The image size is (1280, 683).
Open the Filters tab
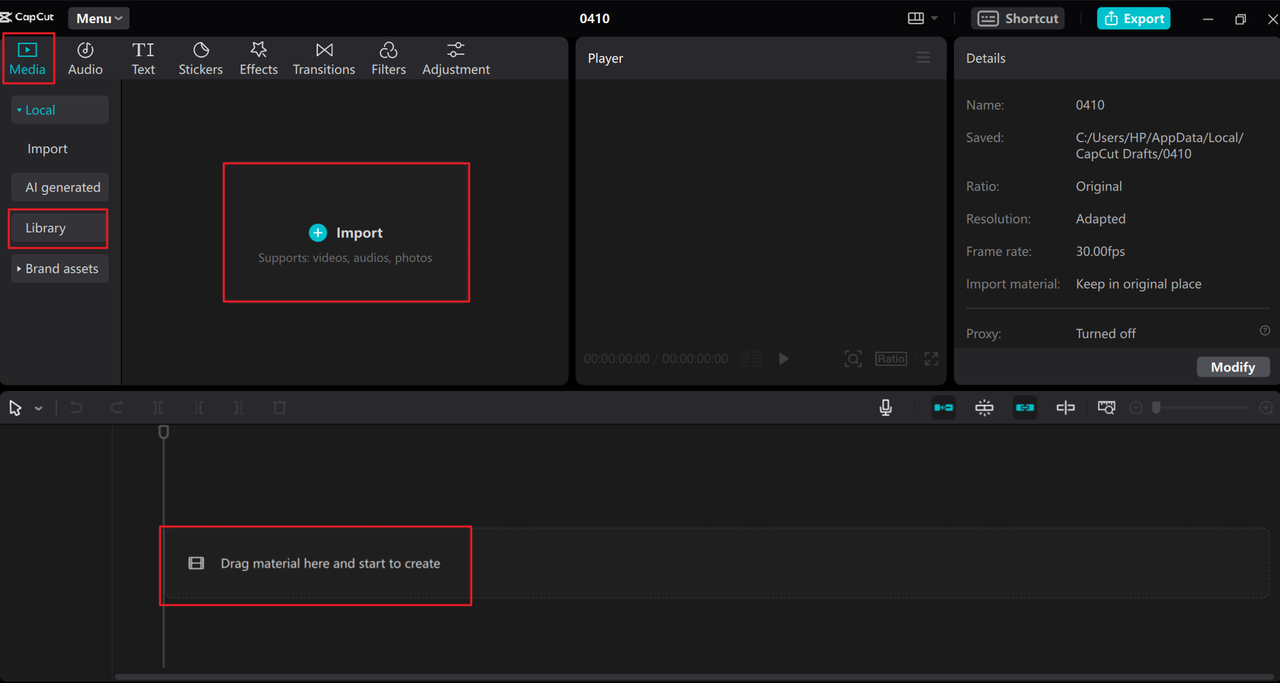pyautogui.click(x=388, y=59)
